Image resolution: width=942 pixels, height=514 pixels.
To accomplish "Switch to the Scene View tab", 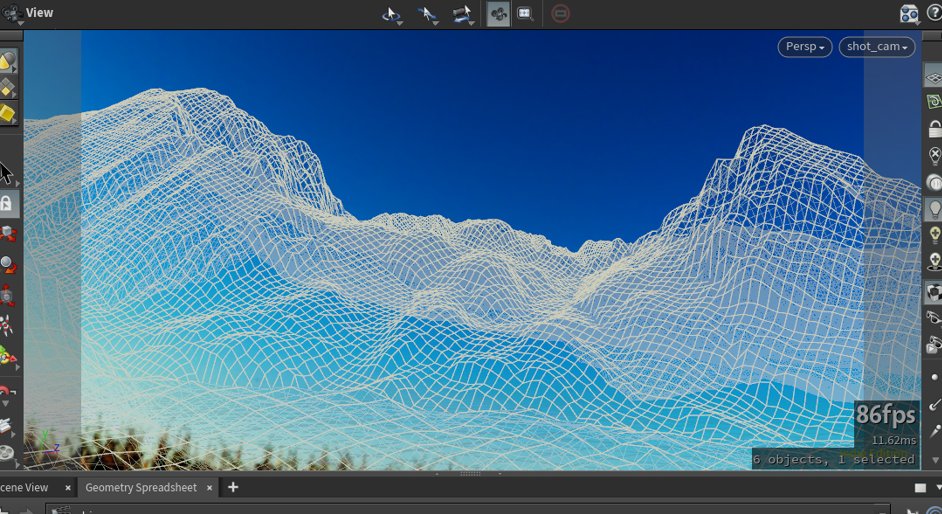I will pos(24,488).
